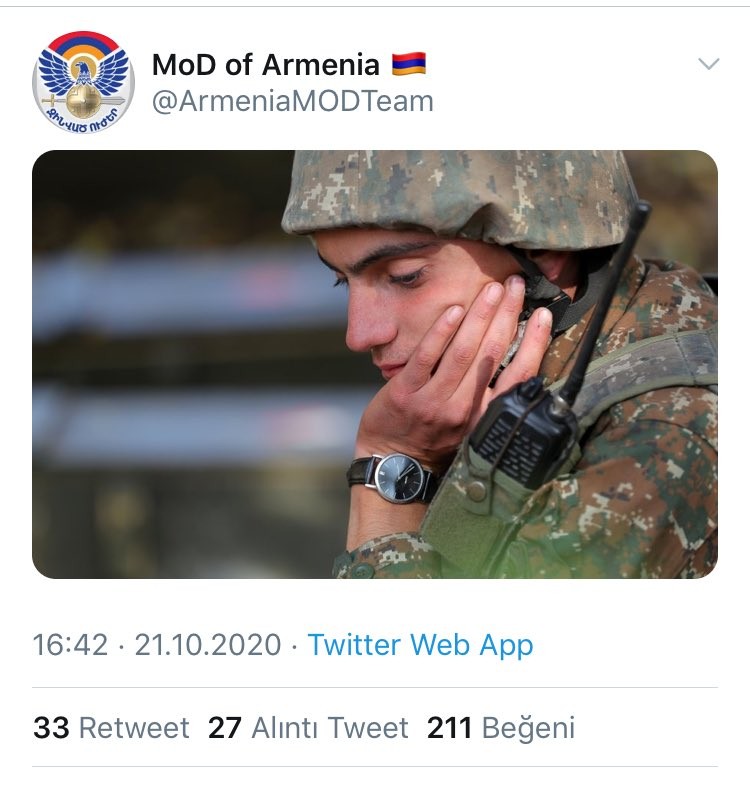This screenshot has height=789, width=750.
Task: Open the tweet's soldier photo
Action: (375, 364)
